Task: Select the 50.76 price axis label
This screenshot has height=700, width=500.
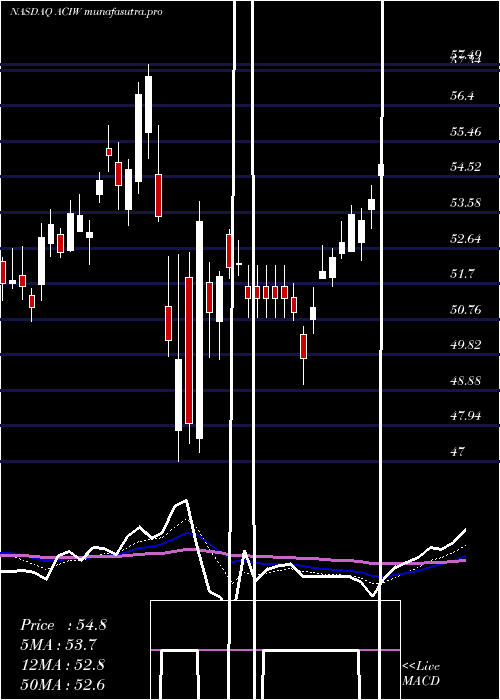Action: (x=466, y=309)
